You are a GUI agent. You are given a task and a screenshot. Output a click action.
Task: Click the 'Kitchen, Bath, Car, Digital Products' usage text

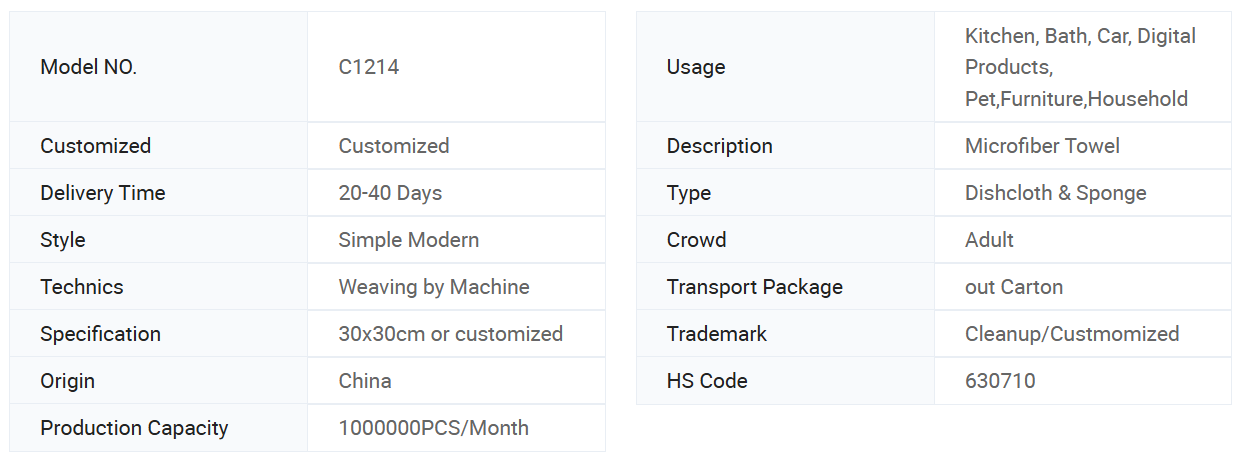[x=1080, y=51]
